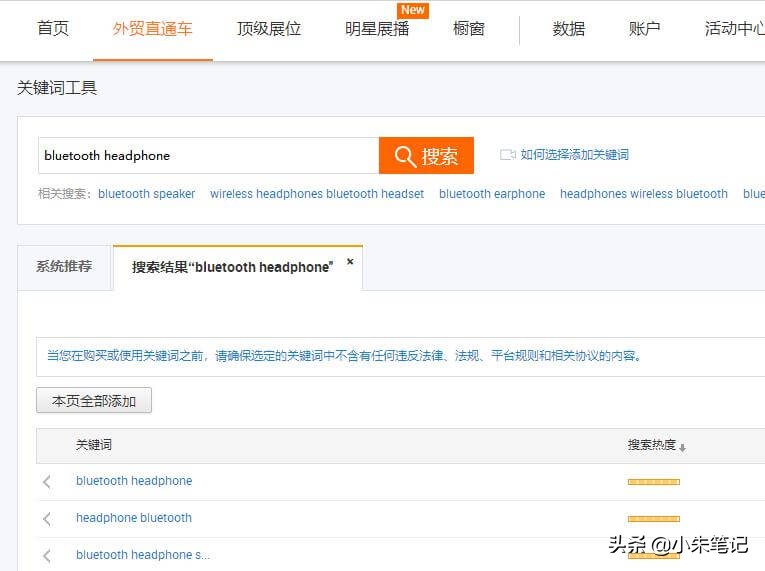Click the 关键词工具 page heading
Screen dimensions: 765x571
57,88
